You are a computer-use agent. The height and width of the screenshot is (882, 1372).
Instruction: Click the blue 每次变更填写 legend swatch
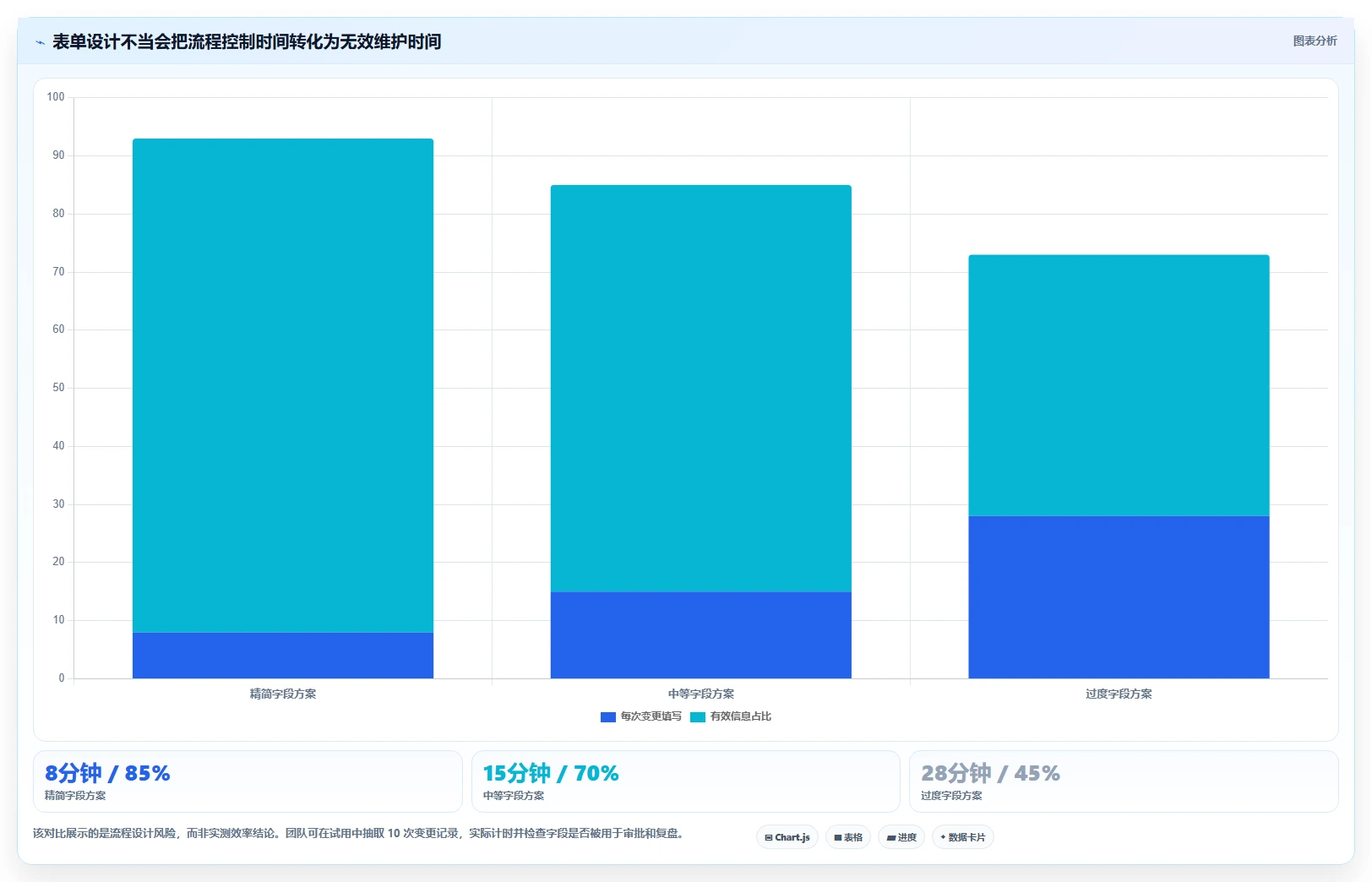(x=608, y=717)
